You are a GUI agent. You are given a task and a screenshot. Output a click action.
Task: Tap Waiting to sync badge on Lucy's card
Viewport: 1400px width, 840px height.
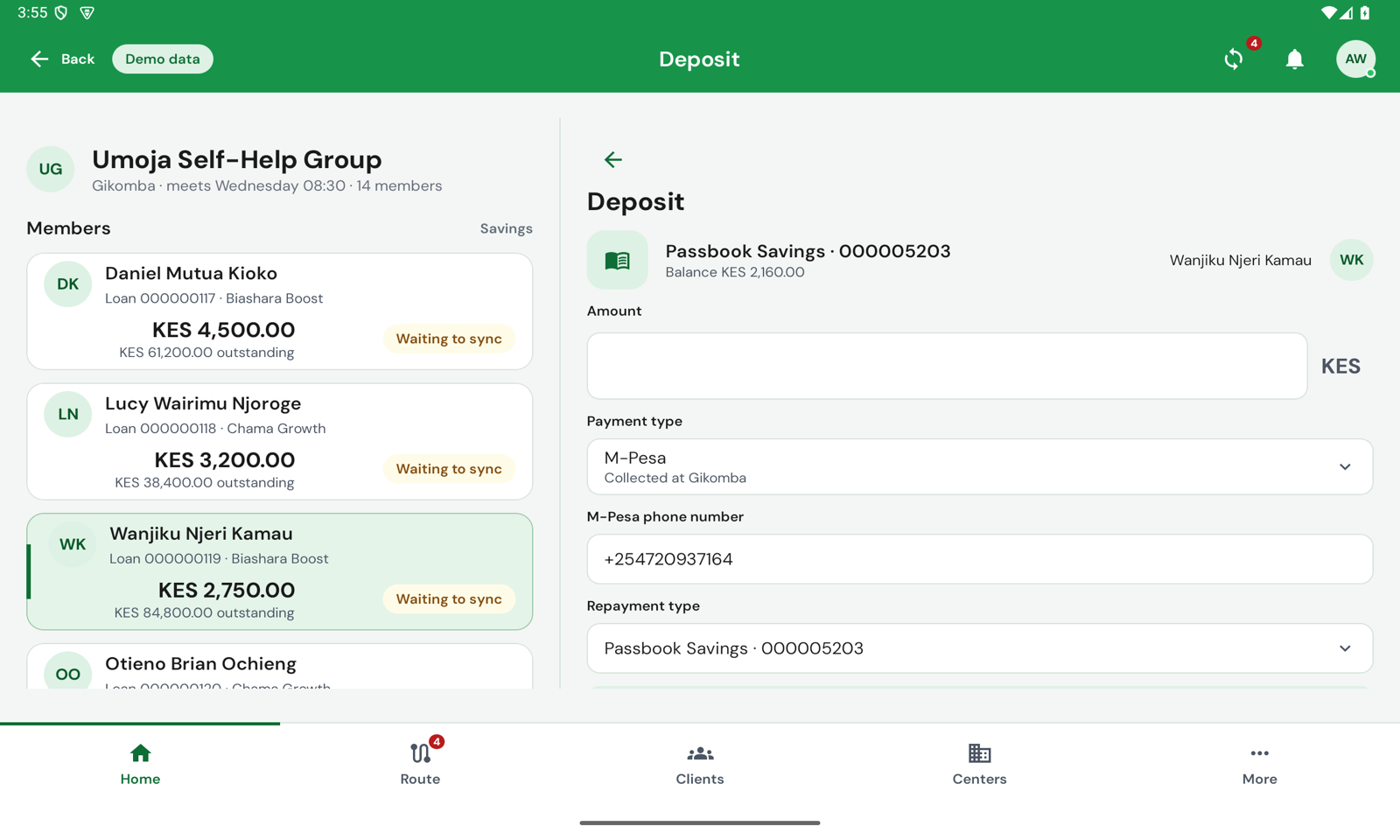click(449, 469)
